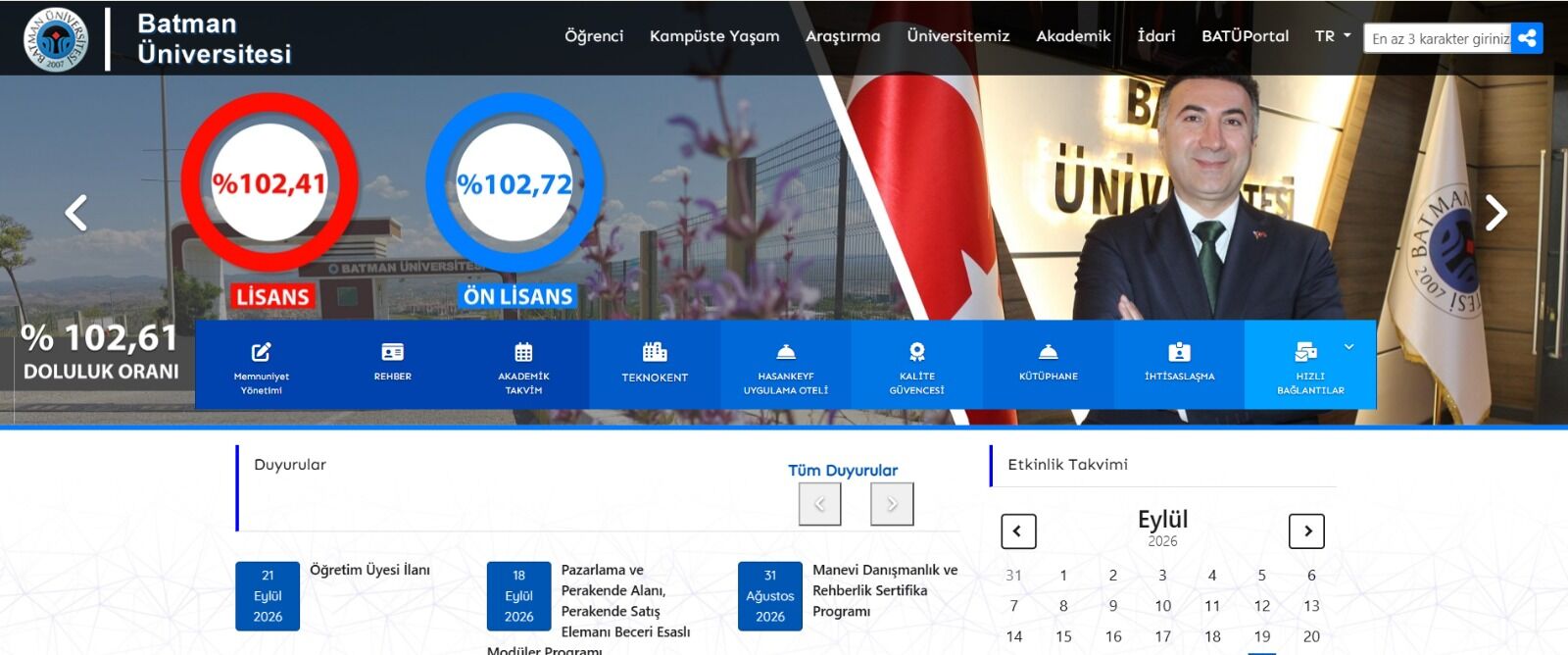Open the İdari menu
Screen dimensions: 1568x655
[1156, 36]
